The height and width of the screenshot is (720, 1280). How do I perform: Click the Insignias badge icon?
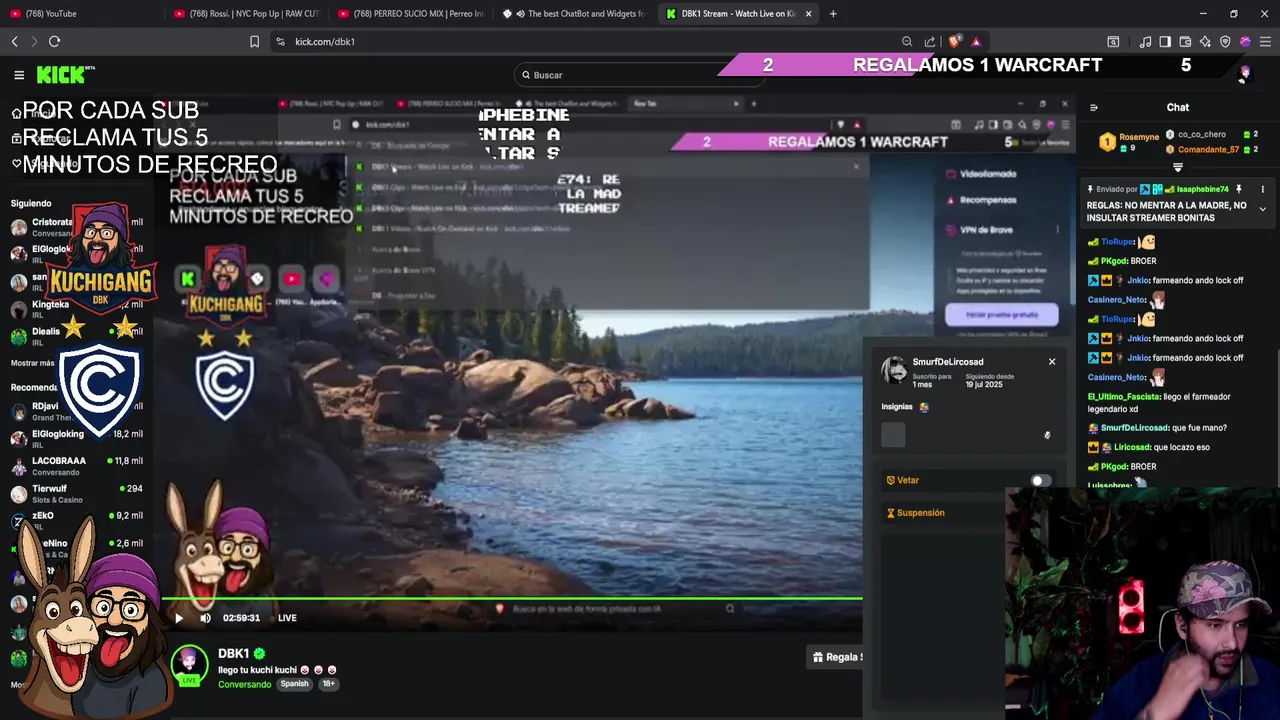coord(924,407)
